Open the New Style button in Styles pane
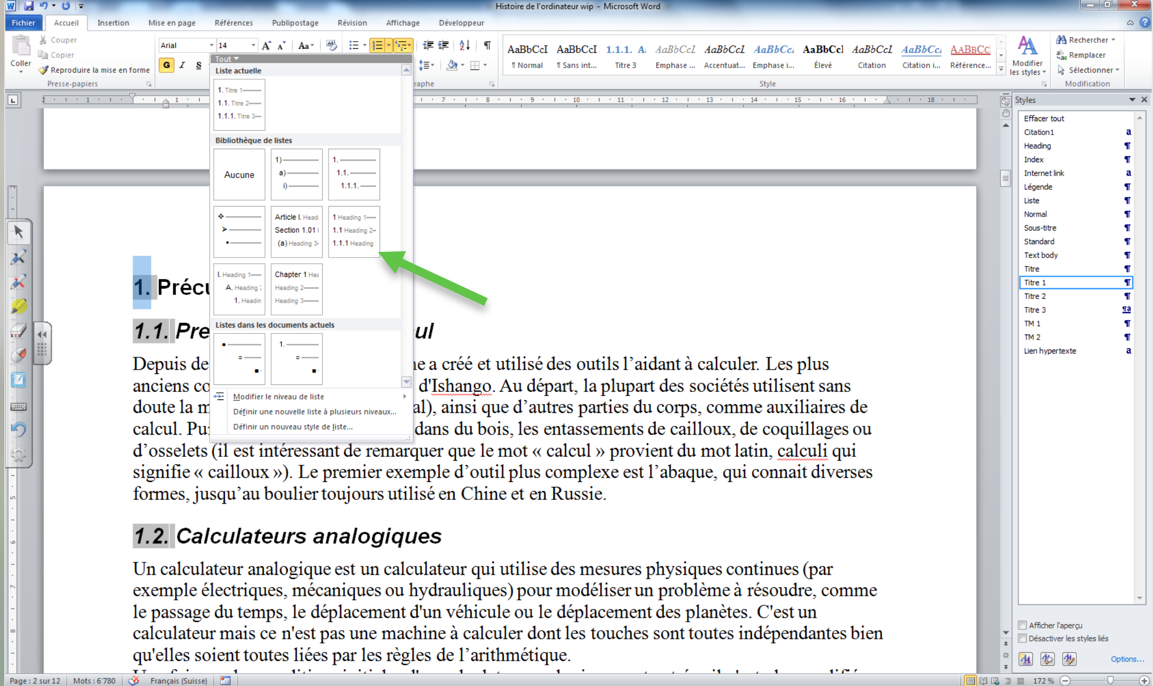 [x=1026, y=659]
